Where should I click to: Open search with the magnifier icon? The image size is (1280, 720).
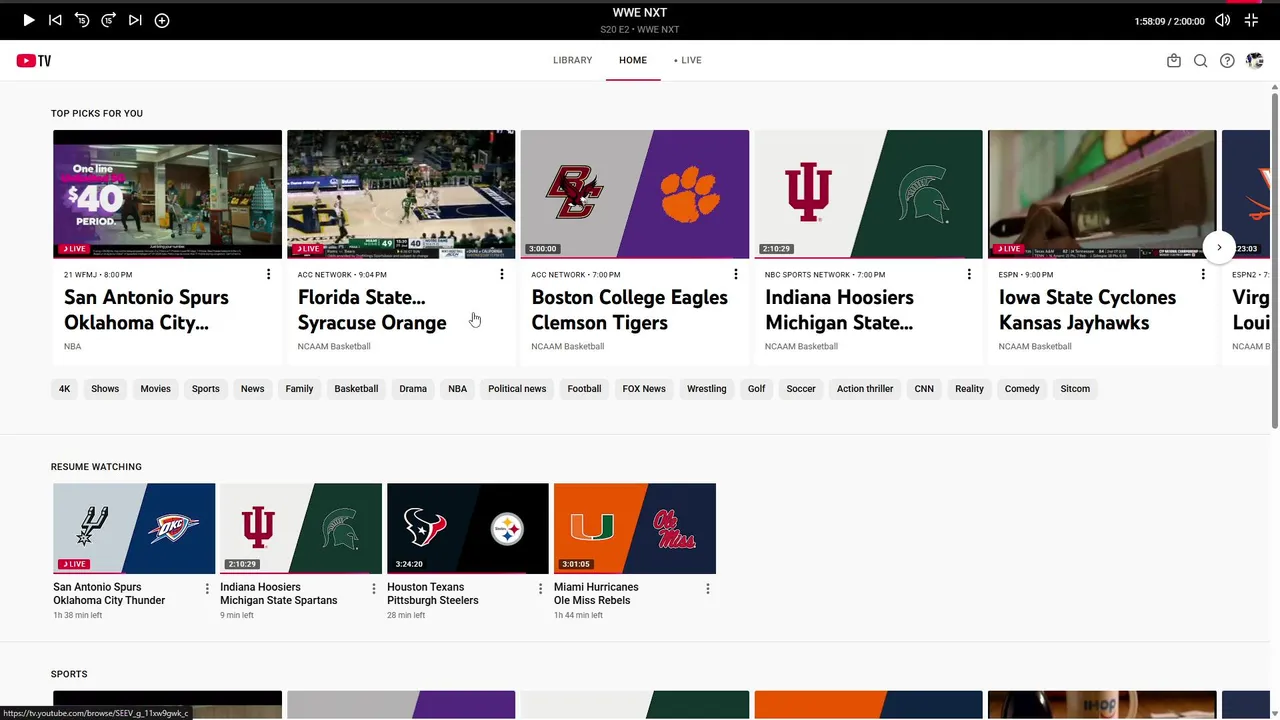(x=1200, y=60)
